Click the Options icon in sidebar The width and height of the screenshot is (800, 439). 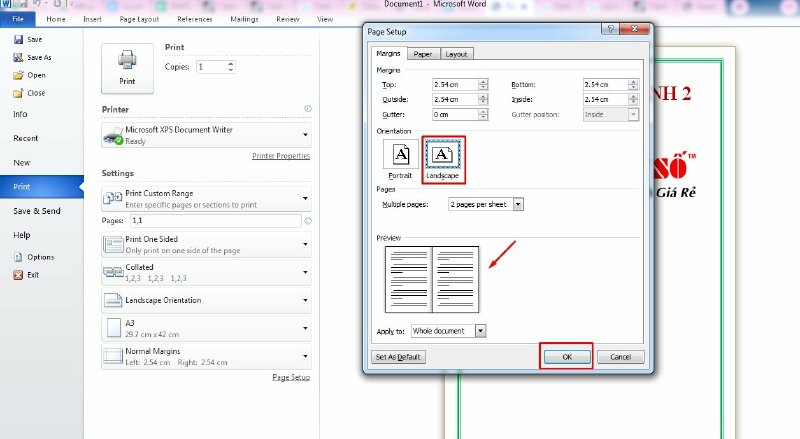[x=18, y=257]
